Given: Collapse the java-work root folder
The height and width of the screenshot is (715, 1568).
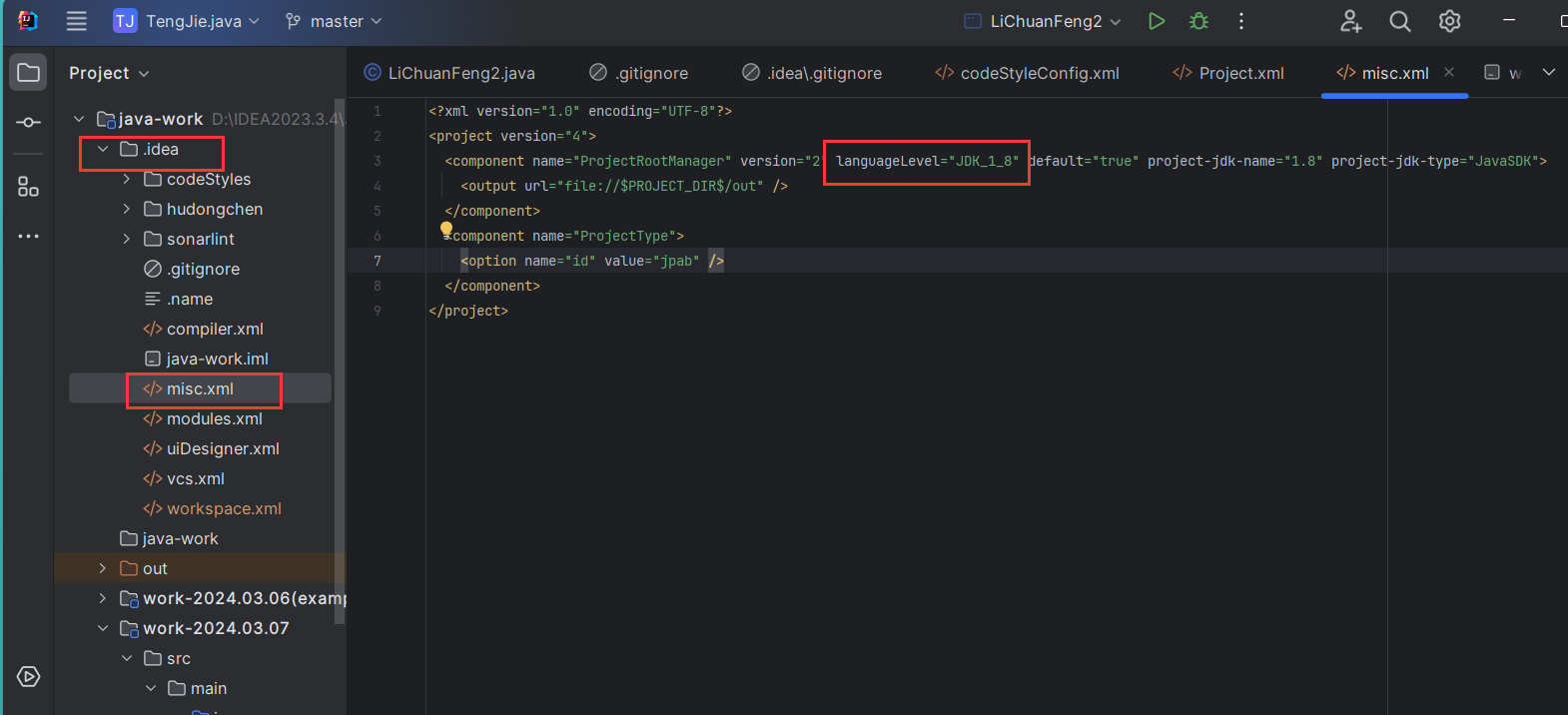Looking at the screenshot, I should pos(79,119).
